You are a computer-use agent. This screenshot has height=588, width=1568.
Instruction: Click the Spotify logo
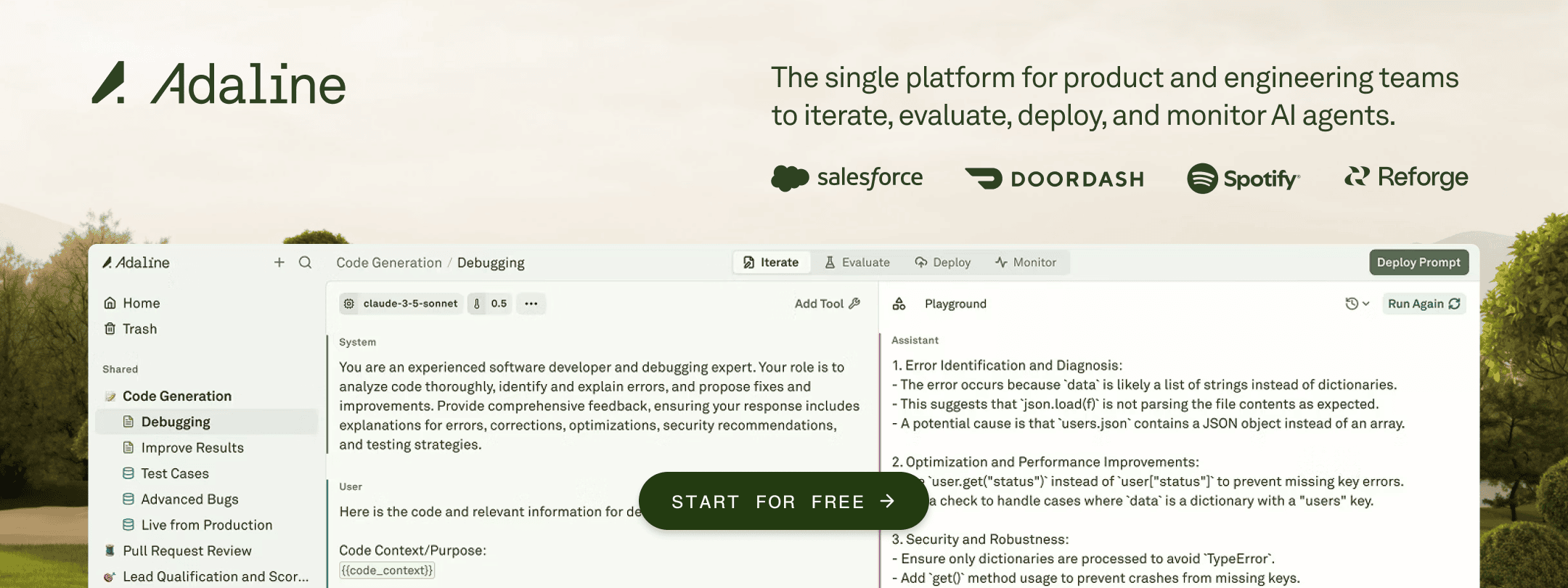click(1244, 179)
